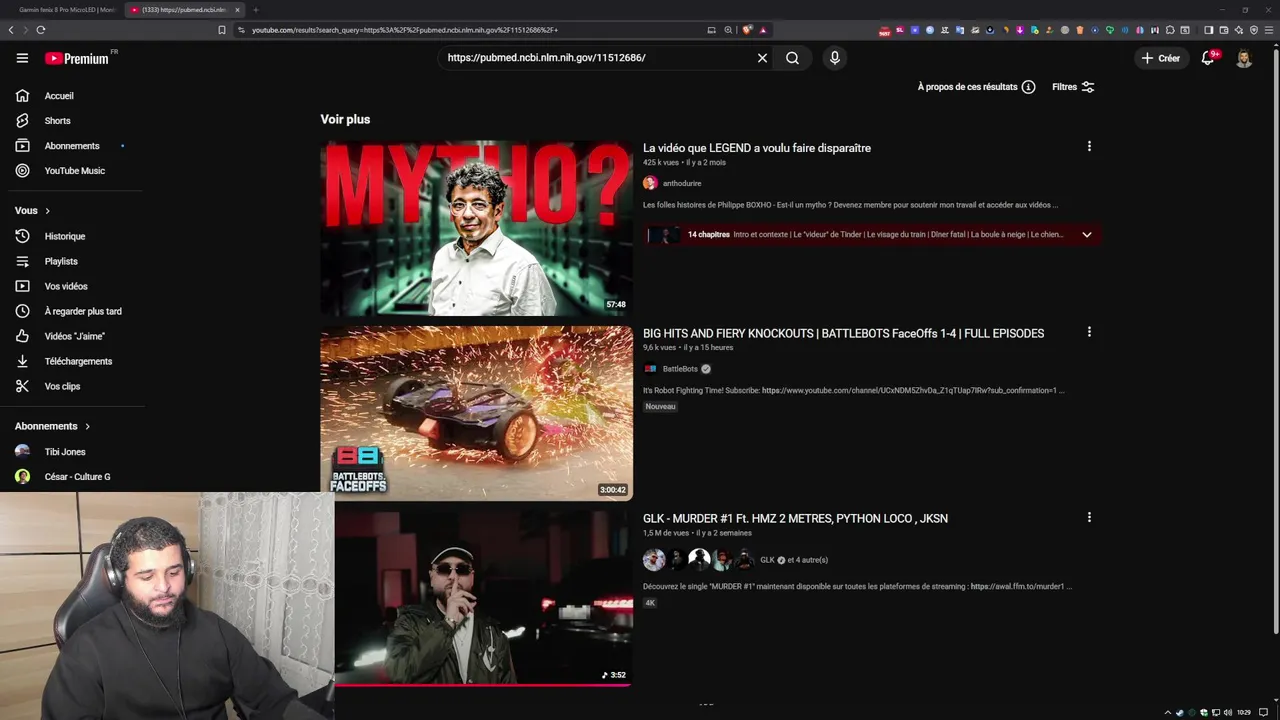
Task: Reload the page in browser
Action: [x=41, y=30]
